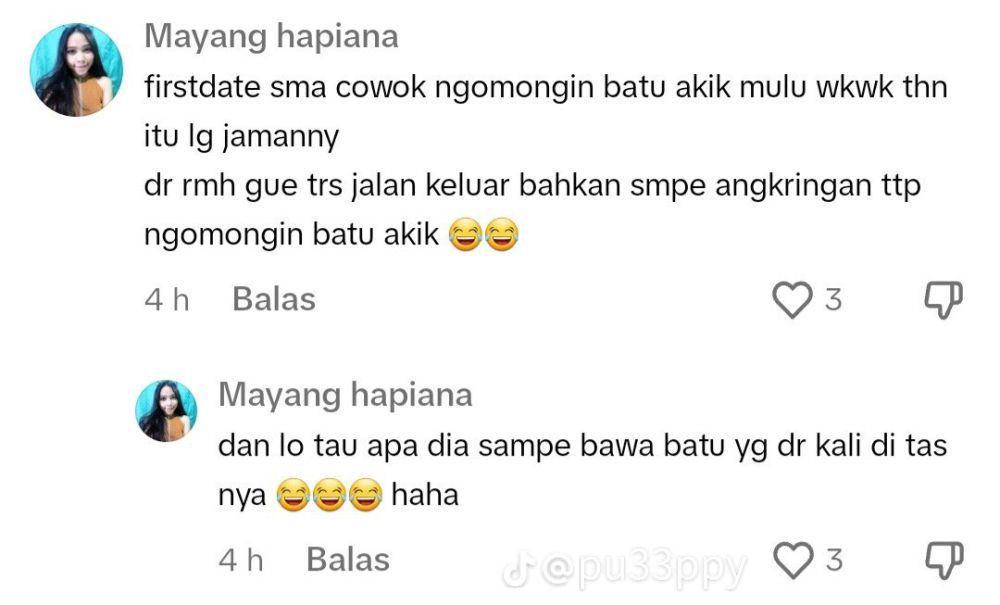
Task: Click the like count 3 on the first comment
Action: tap(833, 300)
